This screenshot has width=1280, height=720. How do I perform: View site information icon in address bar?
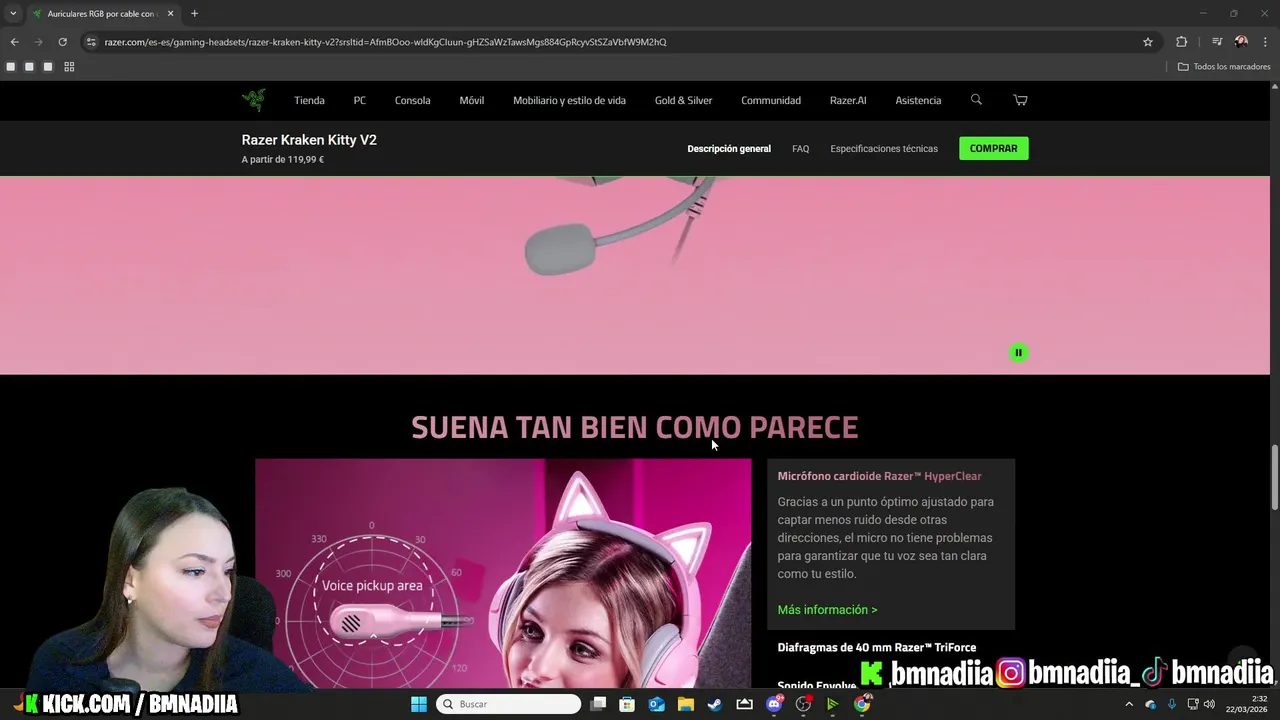pos(91,42)
